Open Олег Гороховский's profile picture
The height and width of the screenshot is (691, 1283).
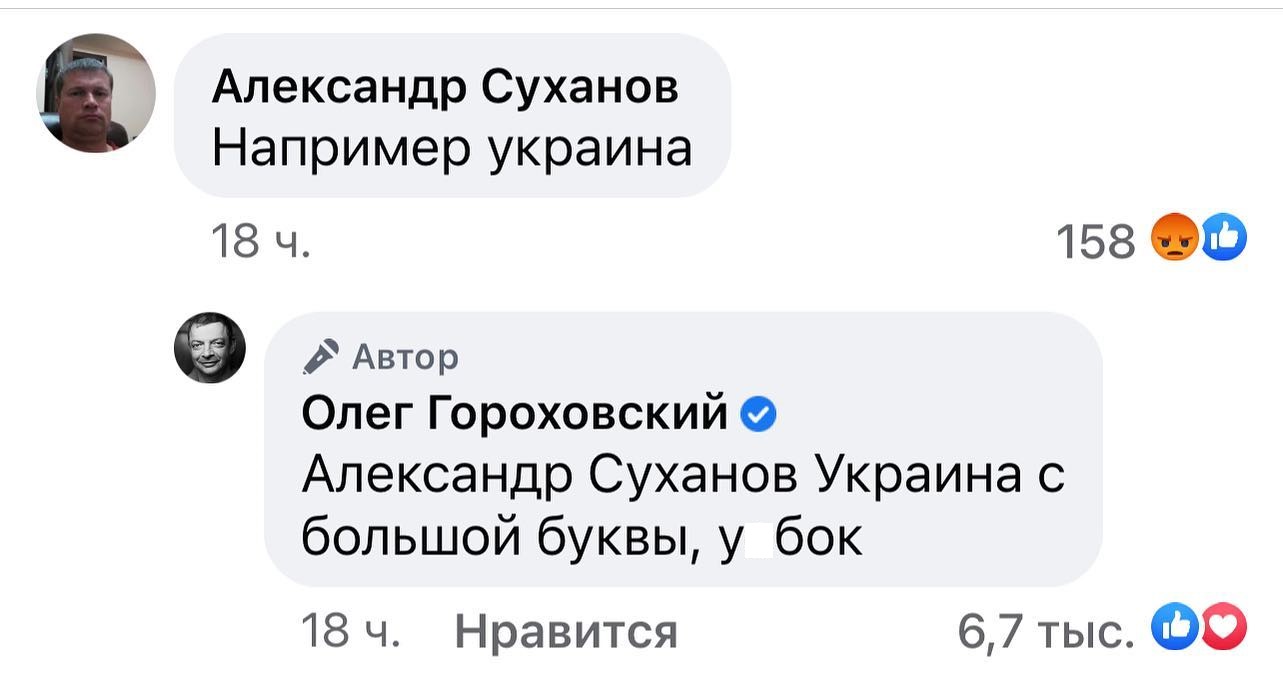pyautogui.click(x=211, y=349)
